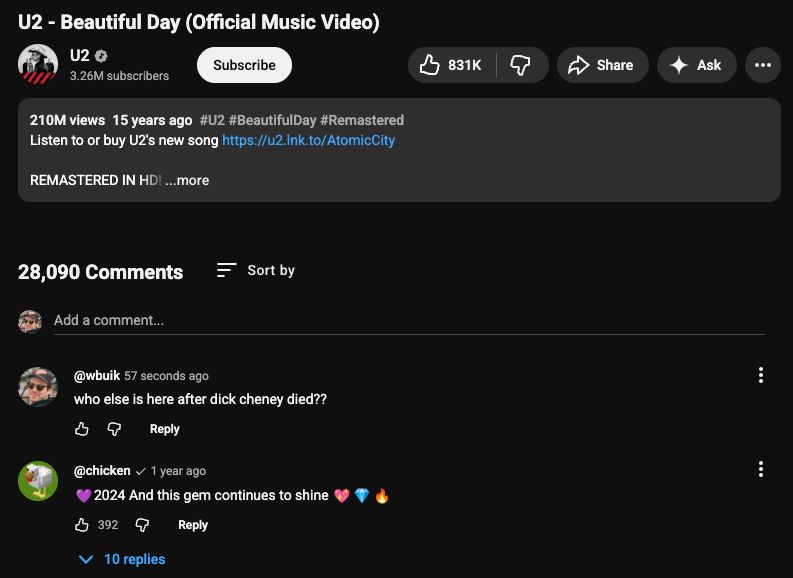Click the Ask button with sparkle icon
This screenshot has height=578, width=793.
pyautogui.click(x=696, y=65)
